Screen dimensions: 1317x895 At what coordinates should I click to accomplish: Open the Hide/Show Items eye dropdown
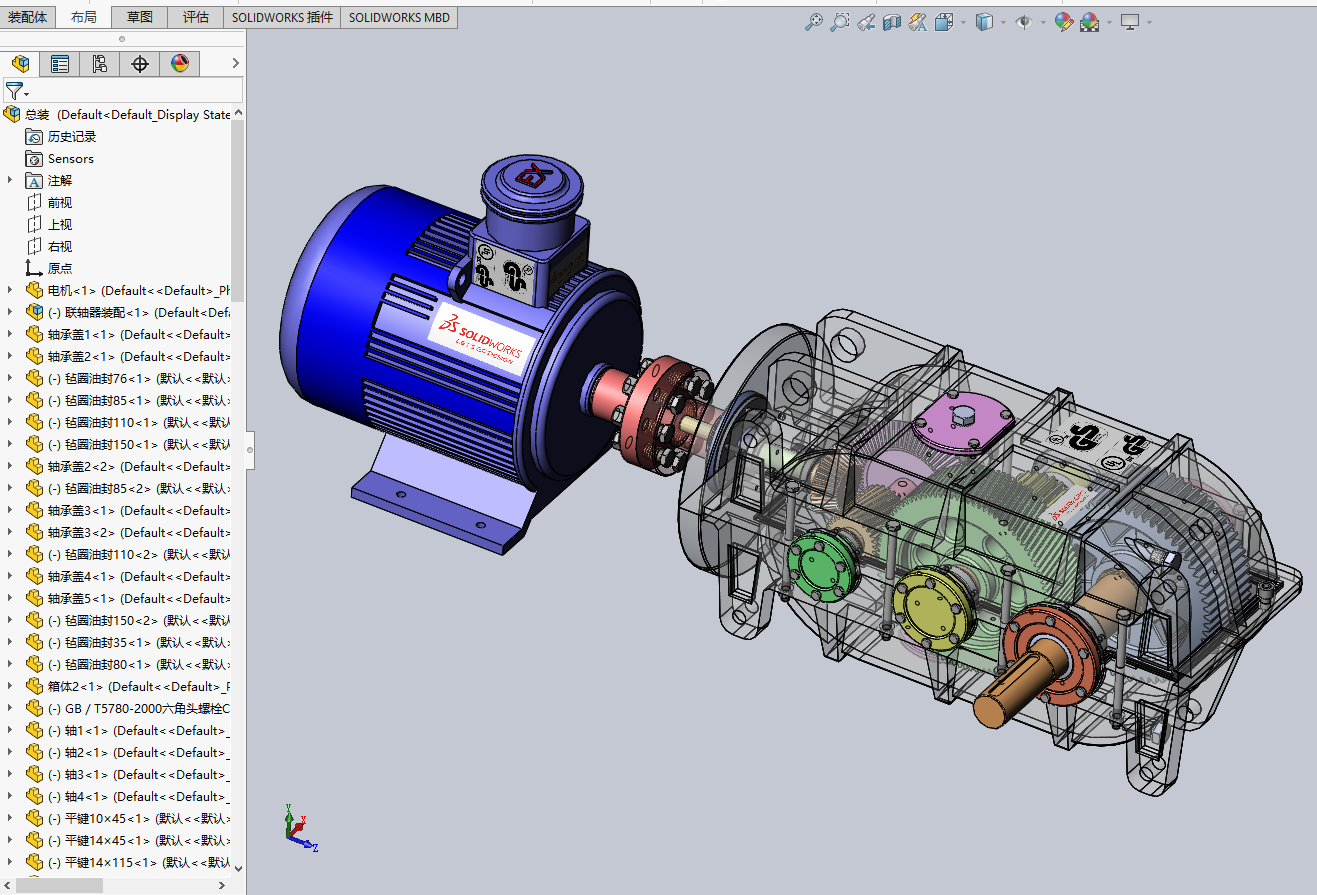click(x=1042, y=22)
